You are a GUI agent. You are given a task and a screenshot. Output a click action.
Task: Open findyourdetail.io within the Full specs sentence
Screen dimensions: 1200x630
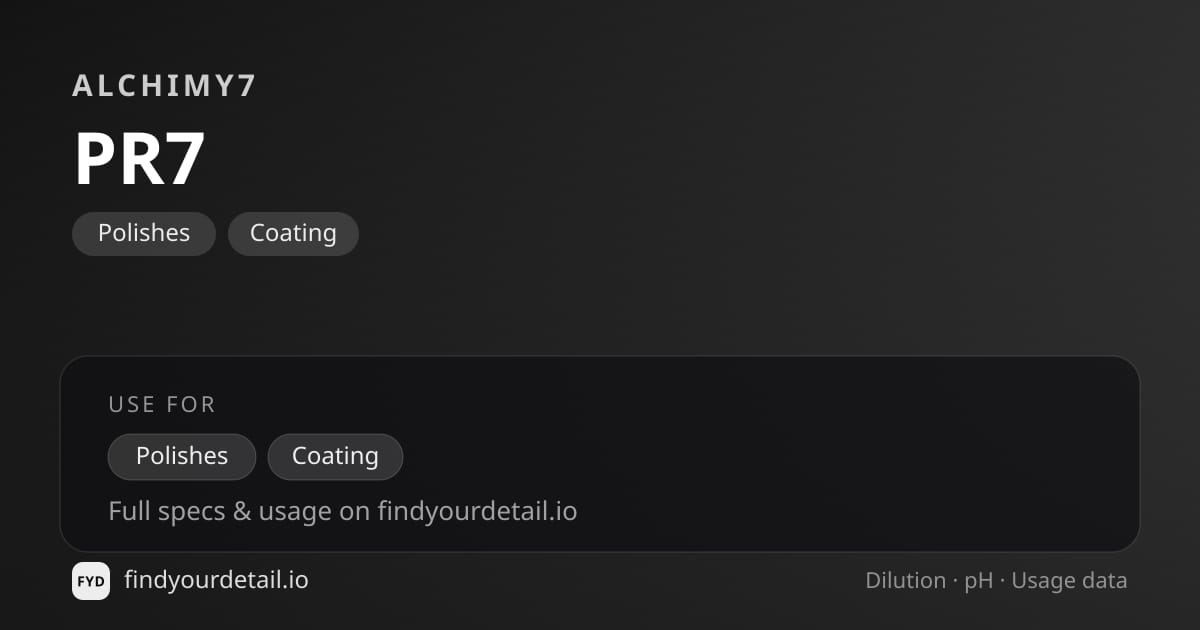click(x=477, y=511)
